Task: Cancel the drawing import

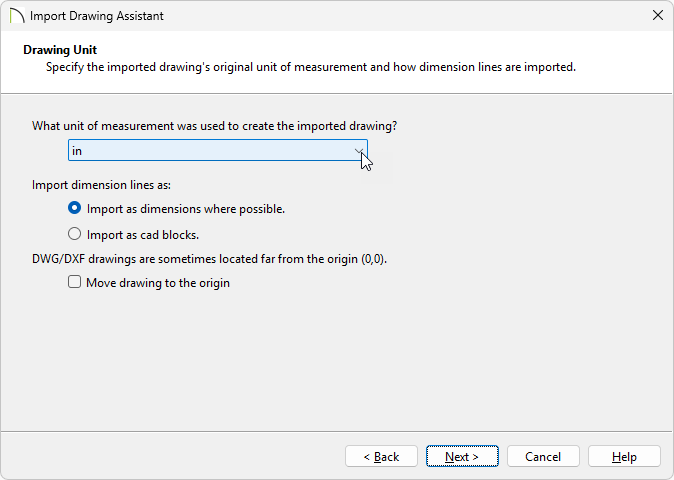Action: coord(543,456)
